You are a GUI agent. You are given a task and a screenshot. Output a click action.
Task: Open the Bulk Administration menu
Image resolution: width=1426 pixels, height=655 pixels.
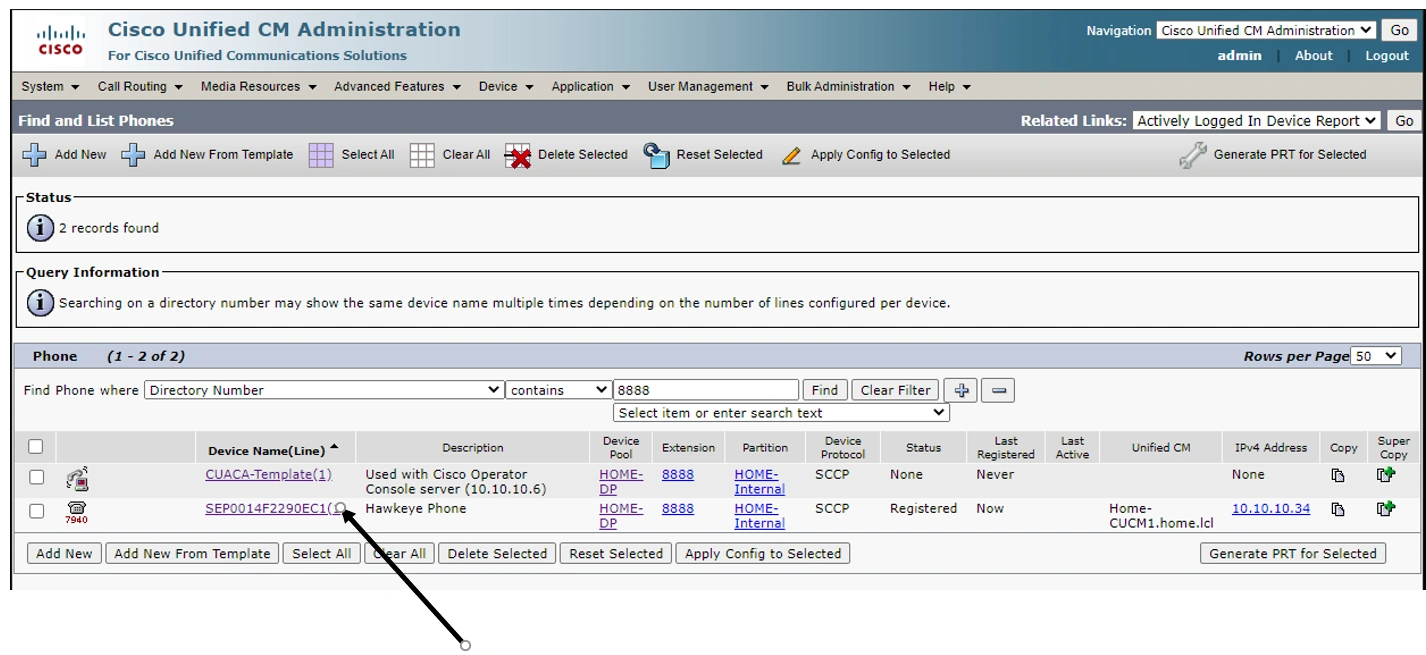tap(848, 87)
